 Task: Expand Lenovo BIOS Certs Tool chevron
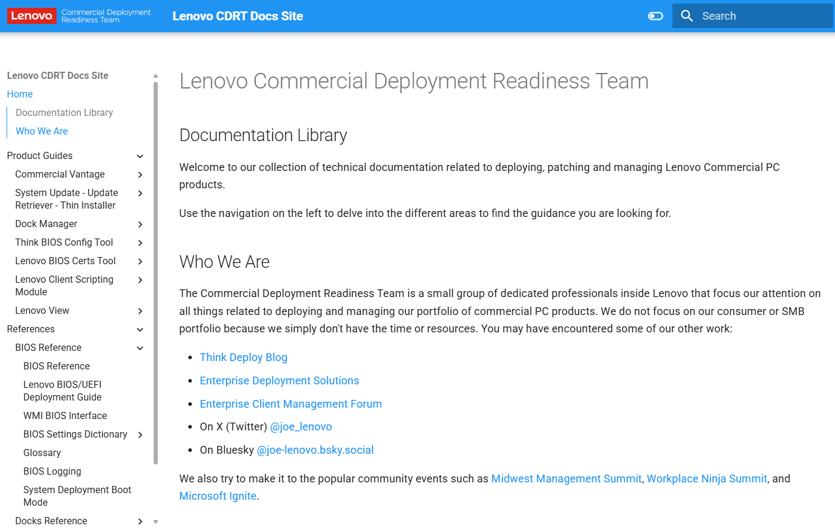click(140, 261)
